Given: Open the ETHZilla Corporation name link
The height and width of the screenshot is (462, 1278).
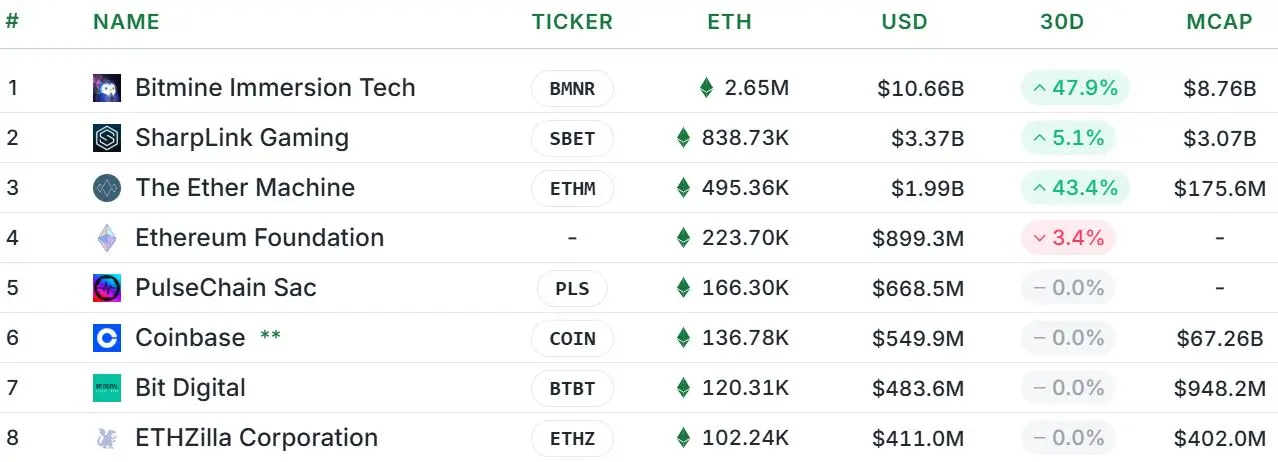Looking at the screenshot, I should [256, 438].
